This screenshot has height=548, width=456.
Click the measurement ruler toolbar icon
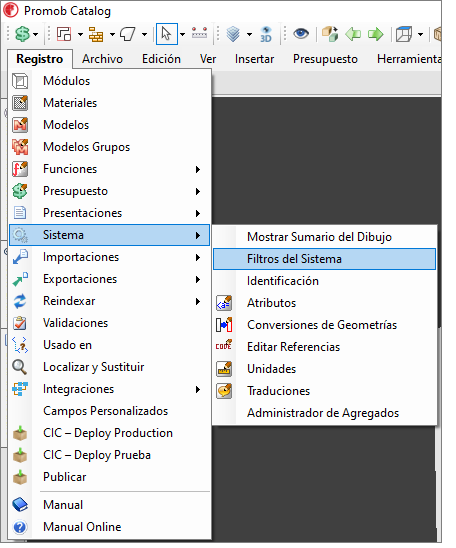pos(200,34)
